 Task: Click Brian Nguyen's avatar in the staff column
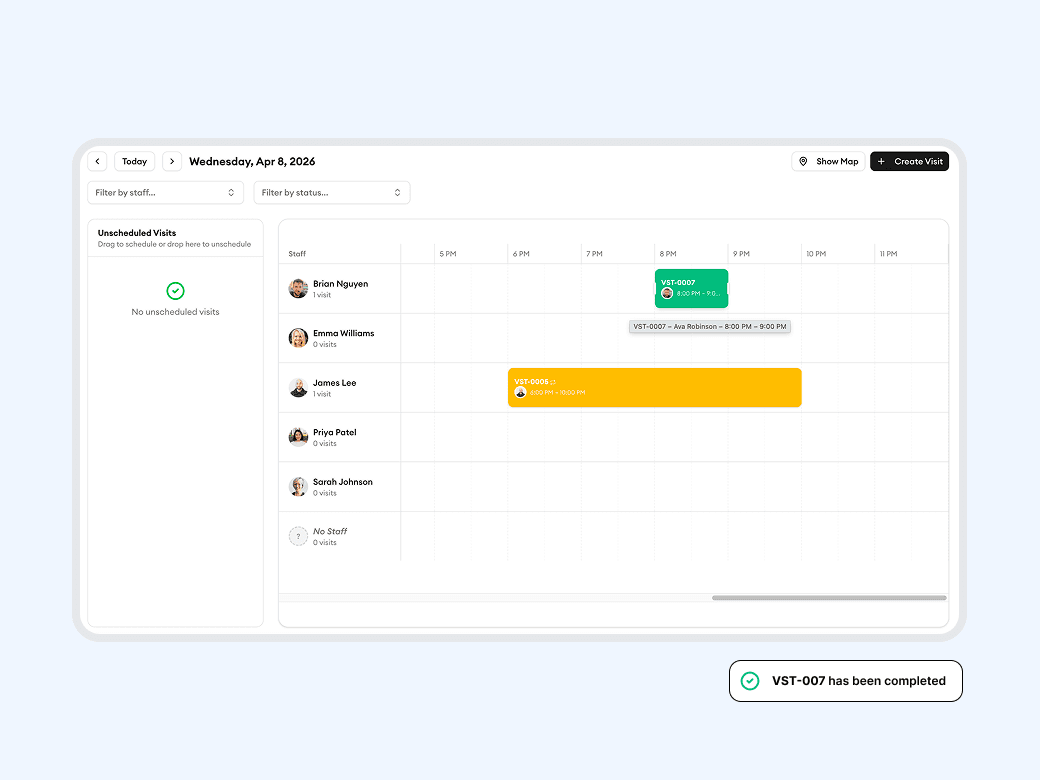tap(298, 287)
